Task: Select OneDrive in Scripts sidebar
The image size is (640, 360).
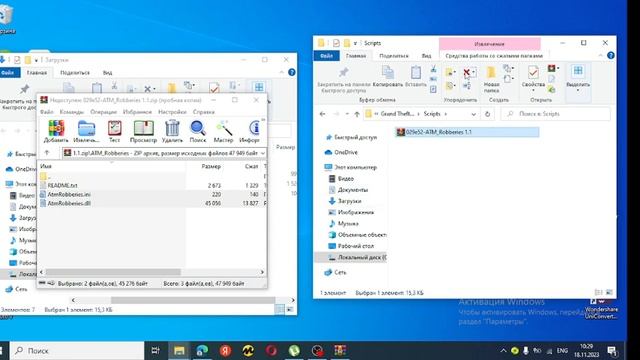Action: pyautogui.click(x=341, y=152)
